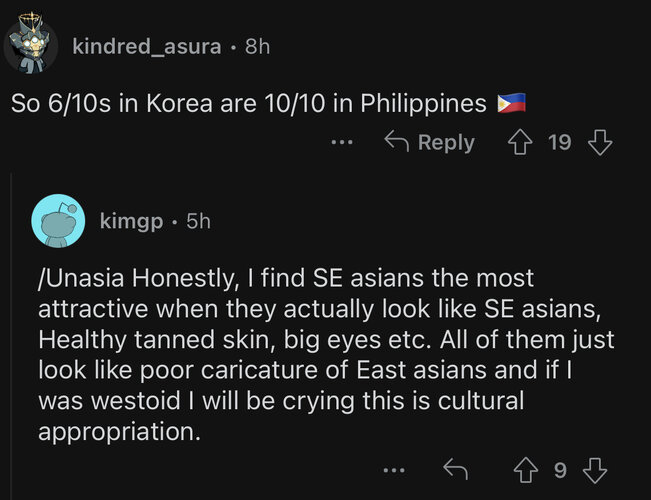The height and width of the screenshot is (500, 651).
Task: Open kindred_asura's avatar image
Action: click(31, 44)
